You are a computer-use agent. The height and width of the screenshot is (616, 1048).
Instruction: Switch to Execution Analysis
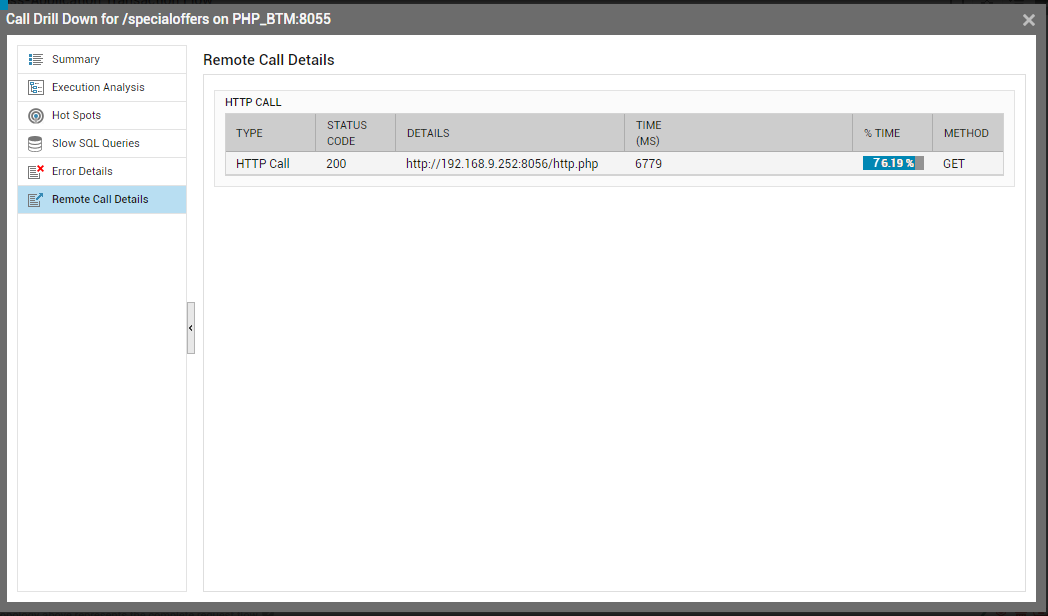(102, 88)
